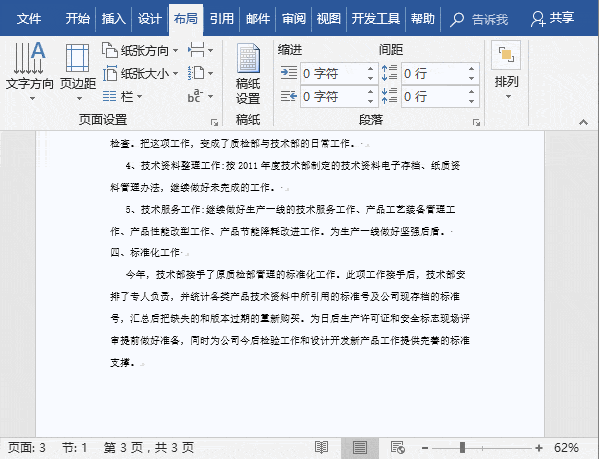Open the 栏 columns menu
Viewport: 599px width, 459px height.
(x=123, y=96)
